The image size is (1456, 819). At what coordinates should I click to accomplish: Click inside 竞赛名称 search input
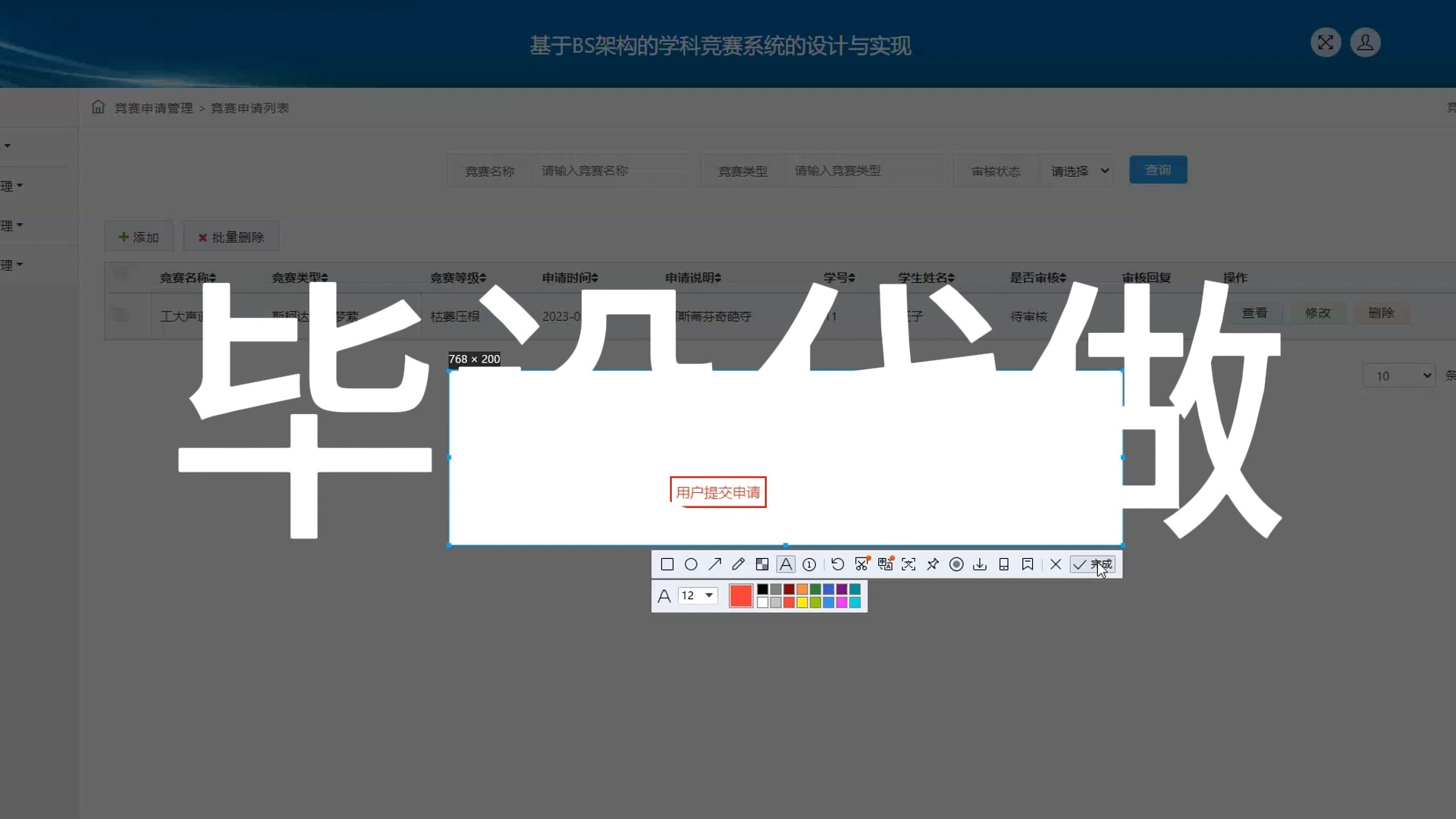pyautogui.click(x=610, y=171)
